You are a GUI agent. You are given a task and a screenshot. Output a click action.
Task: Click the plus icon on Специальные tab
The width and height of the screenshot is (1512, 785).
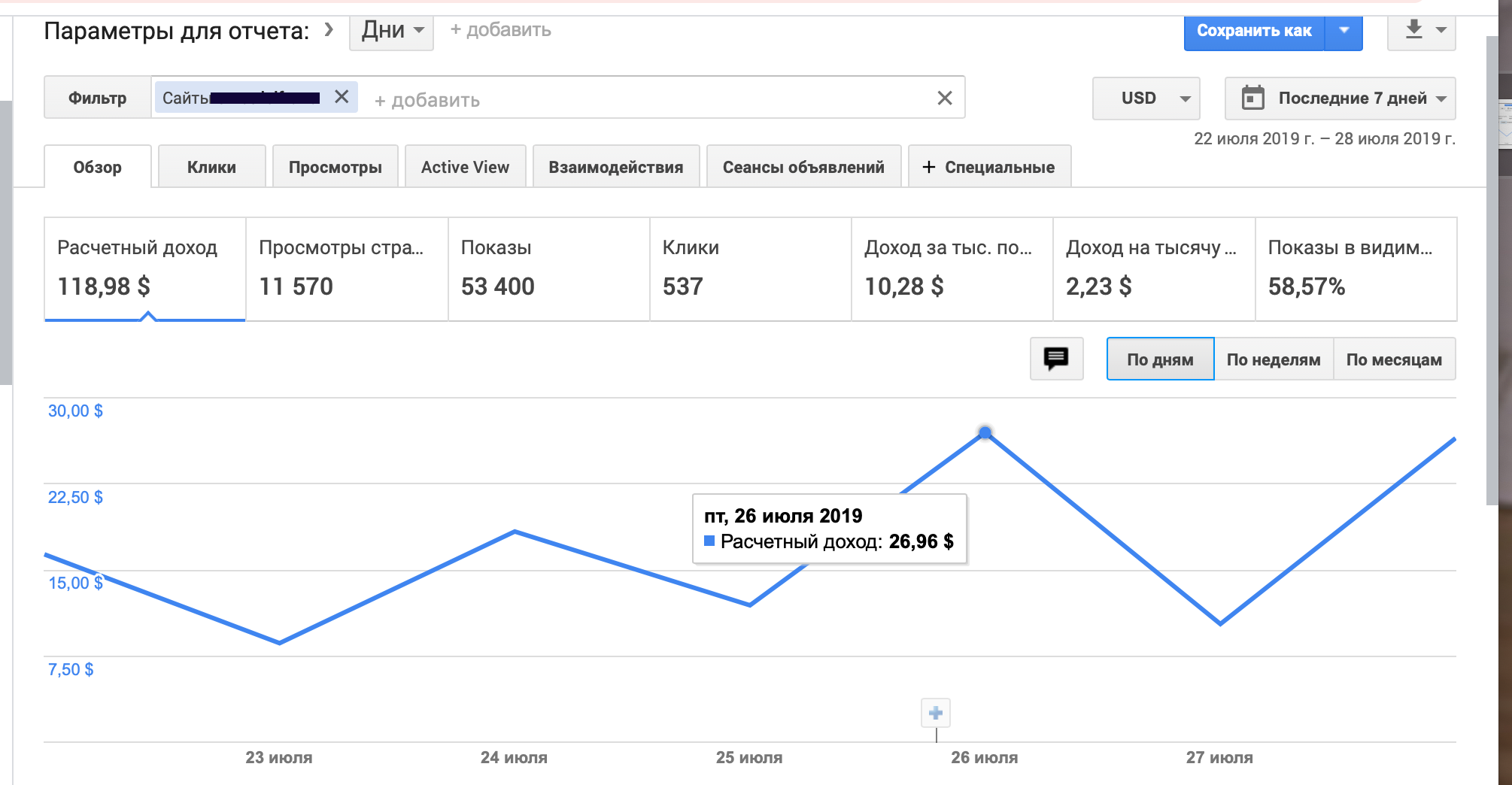tap(929, 167)
